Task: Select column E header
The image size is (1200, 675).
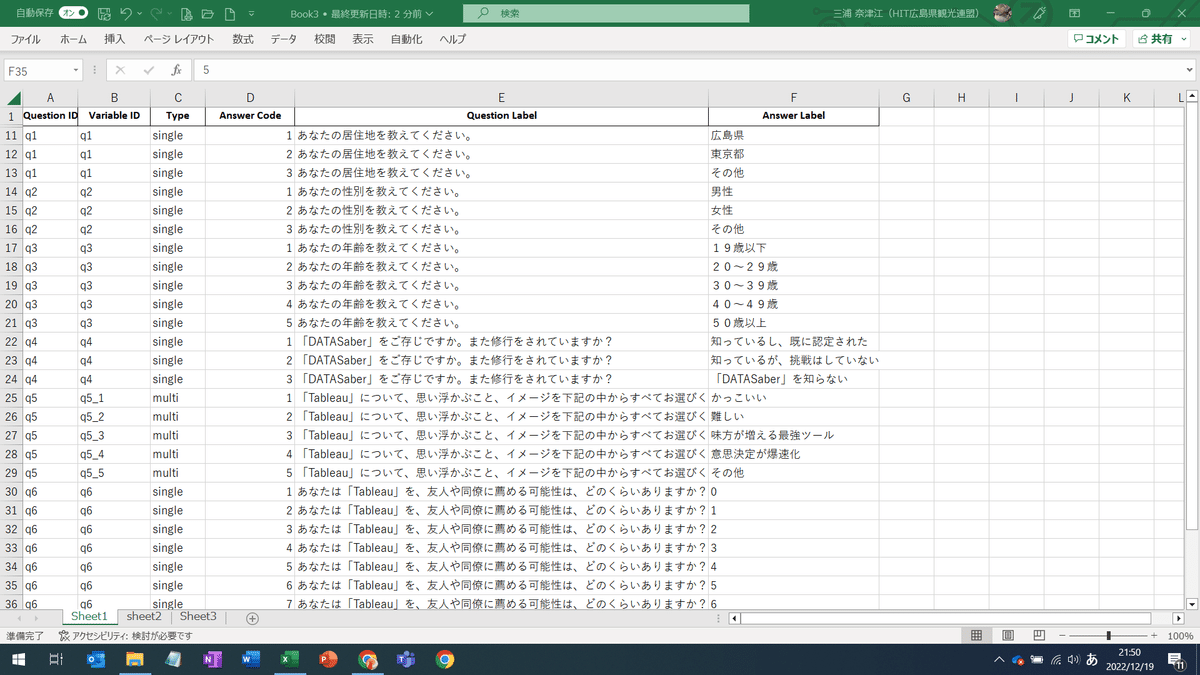Action: [x=501, y=98]
